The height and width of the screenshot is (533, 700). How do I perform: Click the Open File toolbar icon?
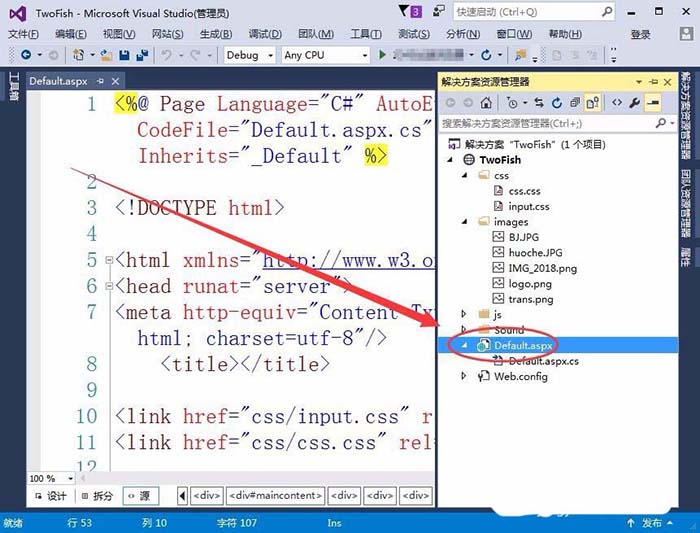click(x=106, y=55)
